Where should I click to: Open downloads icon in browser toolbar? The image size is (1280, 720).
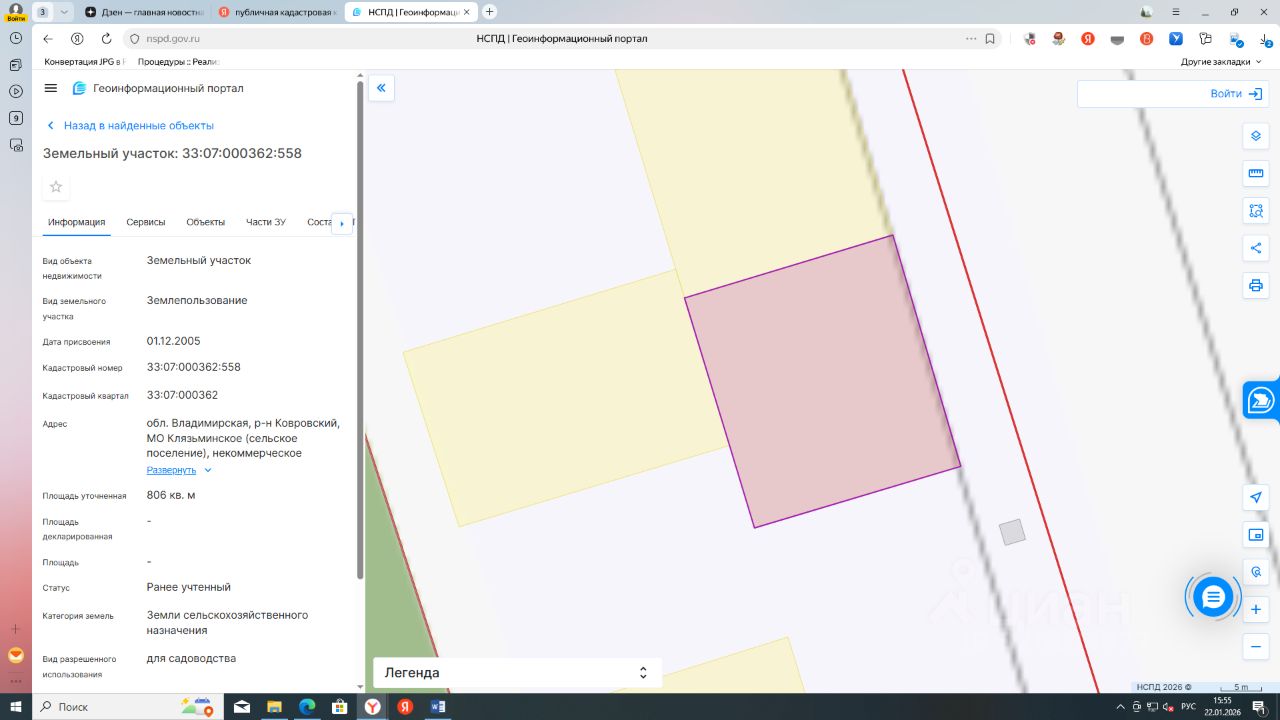(x=1264, y=39)
